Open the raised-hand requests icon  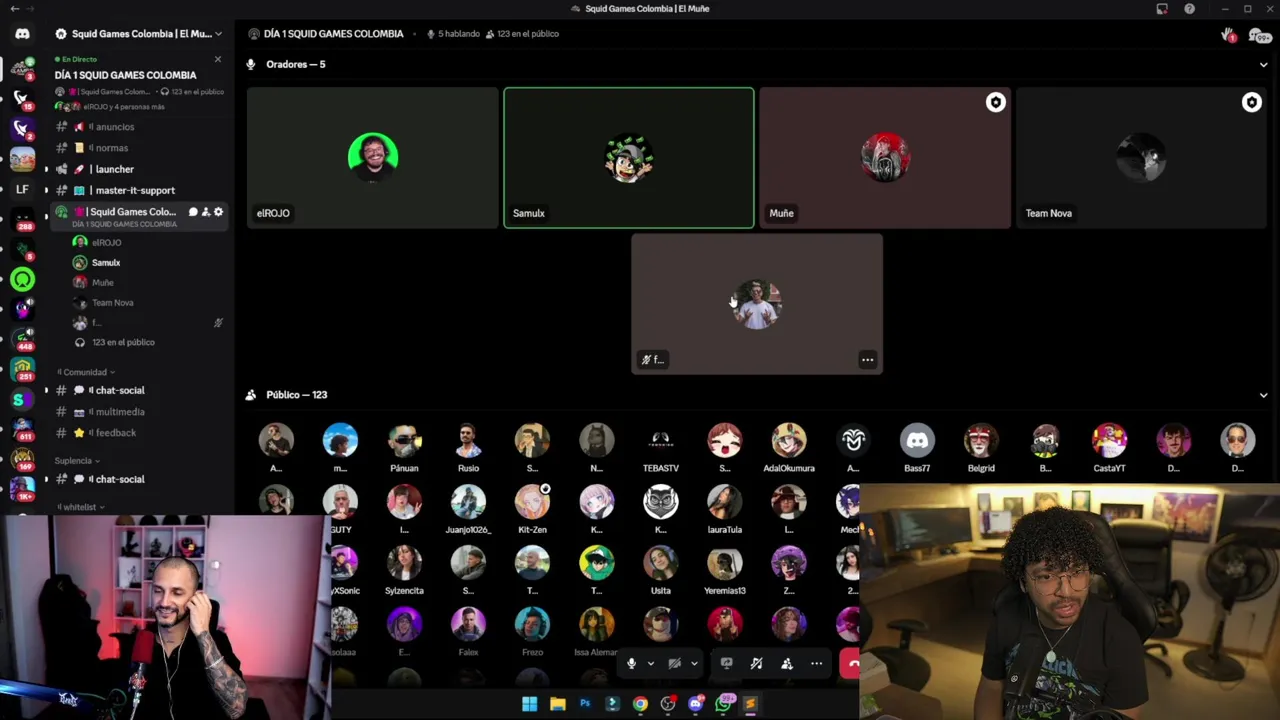coord(1229,36)
